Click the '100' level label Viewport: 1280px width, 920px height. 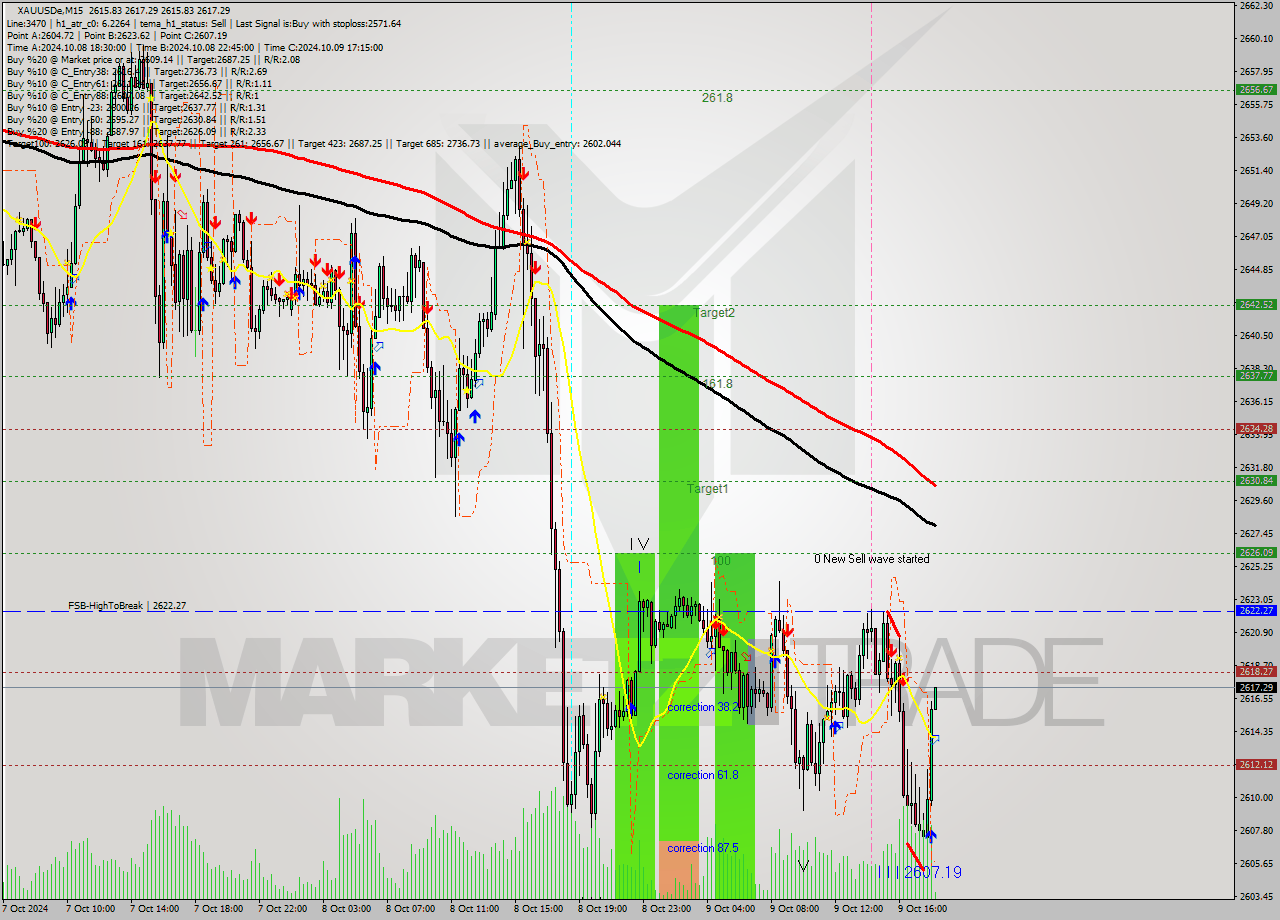pyautogui.click(x=721, y=561)
